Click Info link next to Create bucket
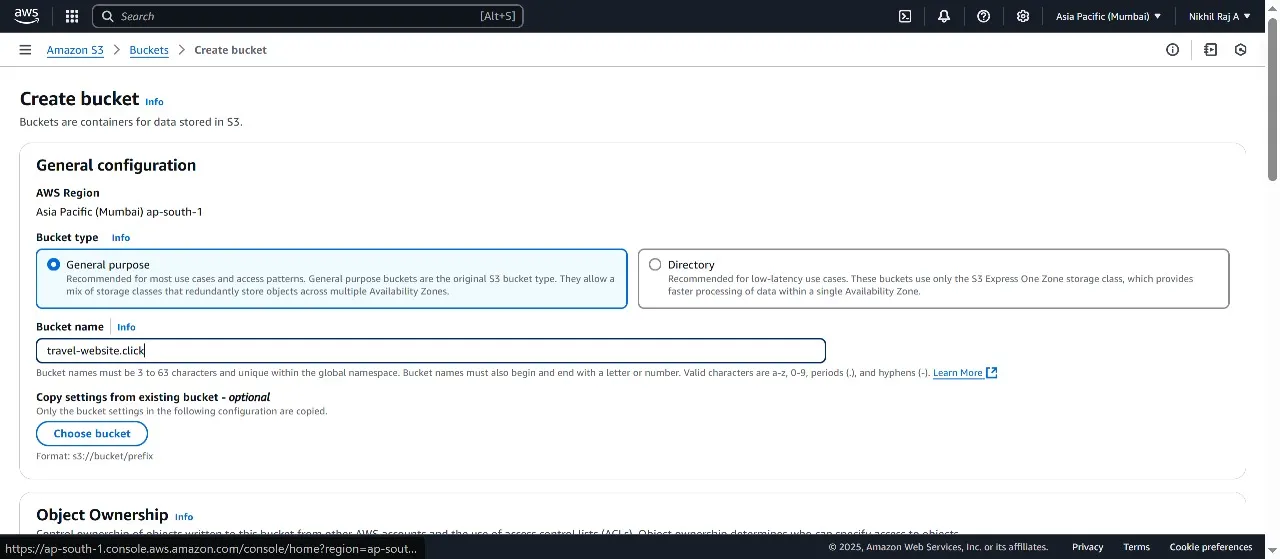The image size is (1280, 559). tap(154, 102)
